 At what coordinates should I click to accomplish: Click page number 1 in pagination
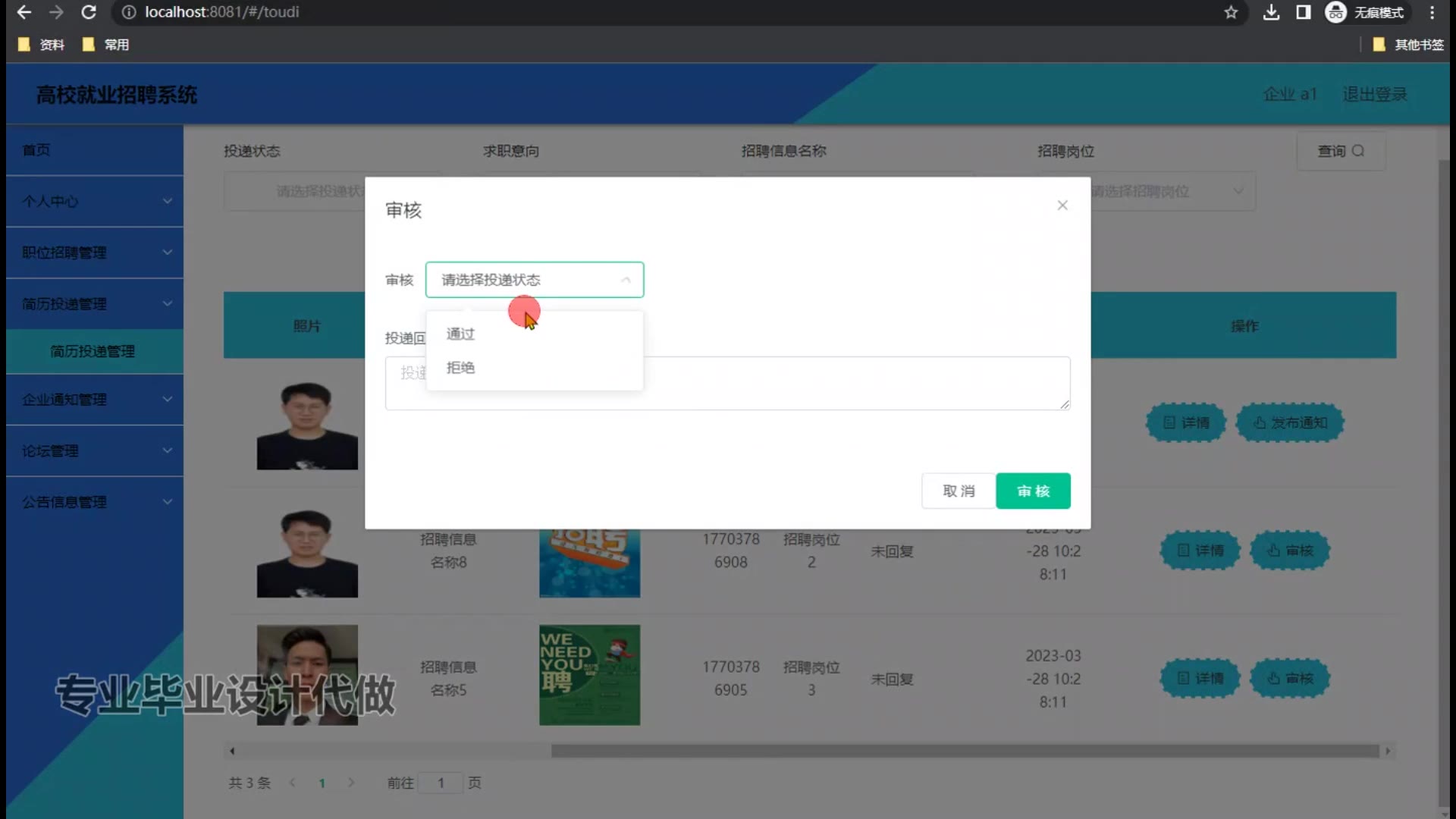322,783
